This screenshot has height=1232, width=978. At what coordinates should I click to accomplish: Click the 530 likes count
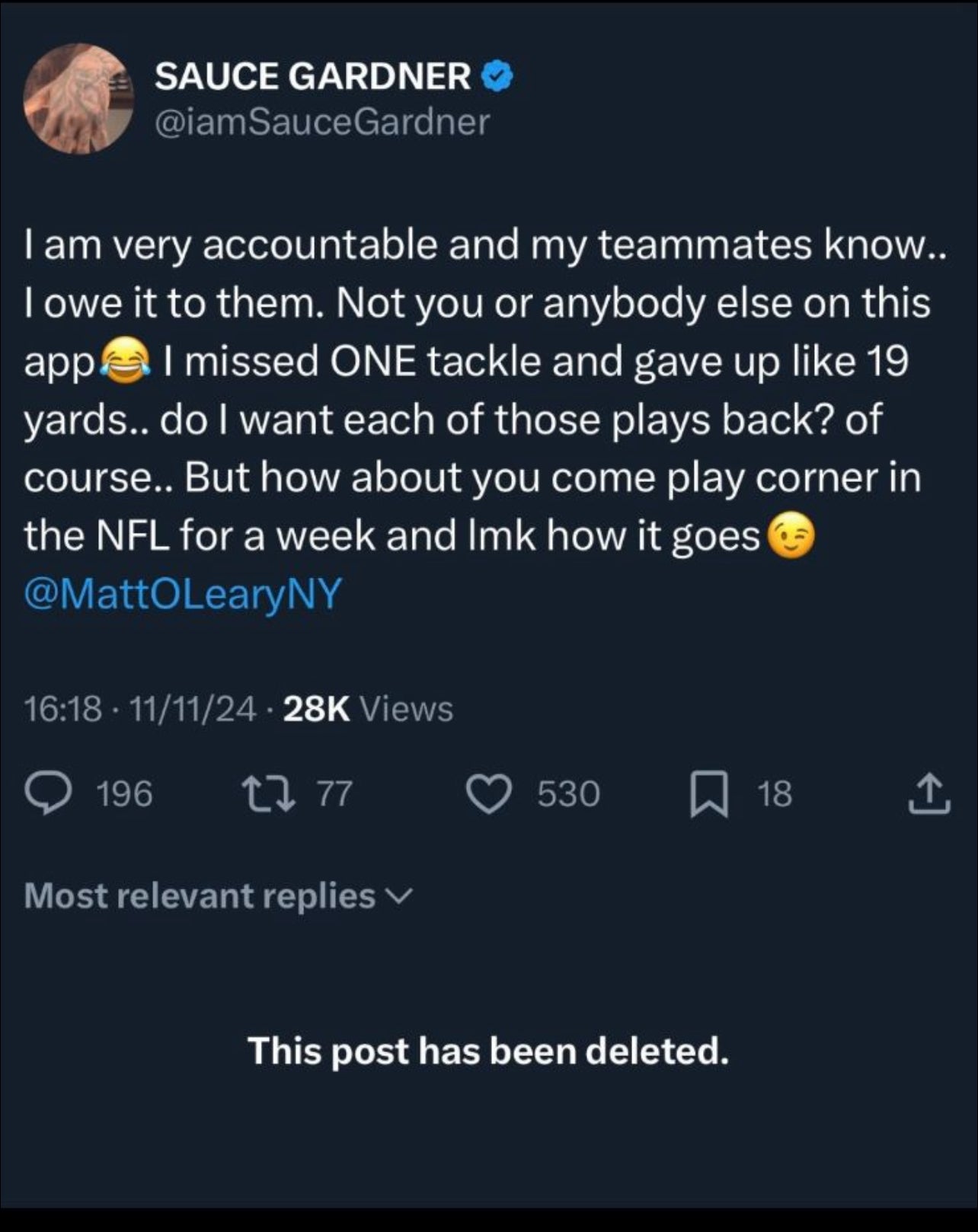click(568, 793)
